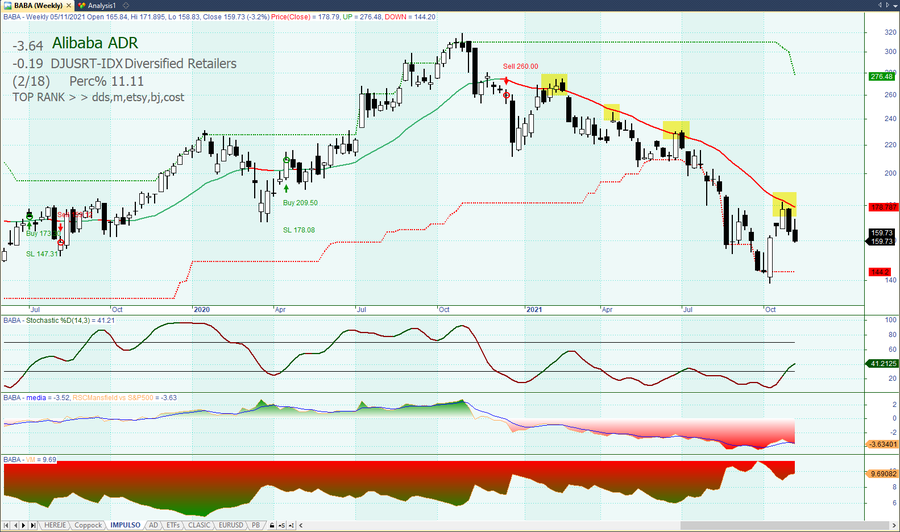
Task: Click red 178.787 price axis label
Action: click(883, 207)
